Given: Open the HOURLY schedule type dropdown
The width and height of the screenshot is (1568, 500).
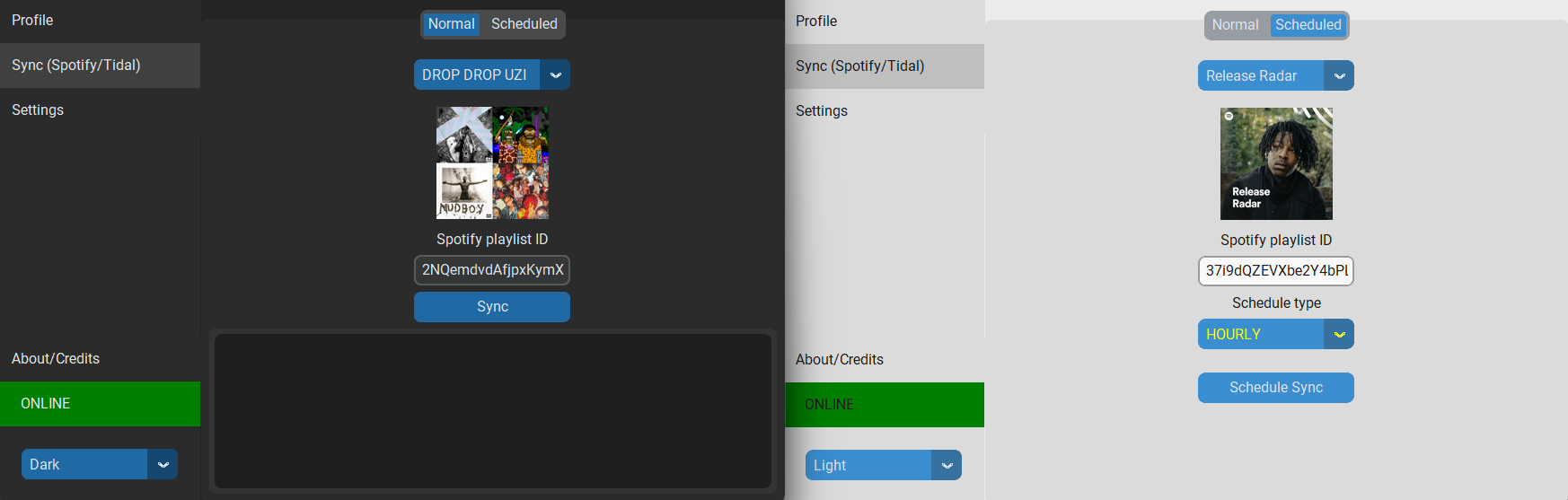Looking at the screenshot, I should click(1275, 334).
